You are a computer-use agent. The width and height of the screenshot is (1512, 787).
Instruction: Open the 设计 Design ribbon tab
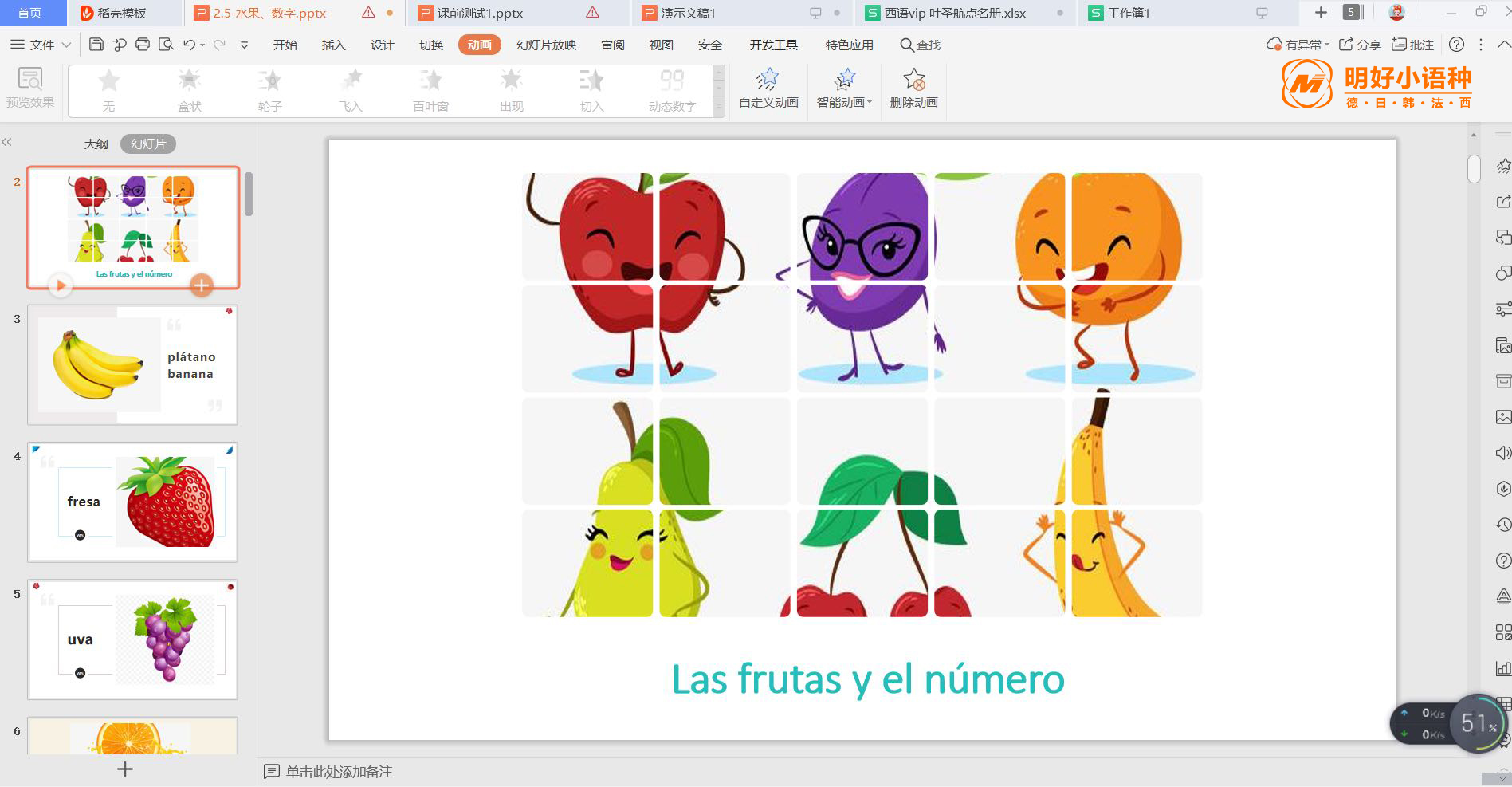(x=382, y=45)
